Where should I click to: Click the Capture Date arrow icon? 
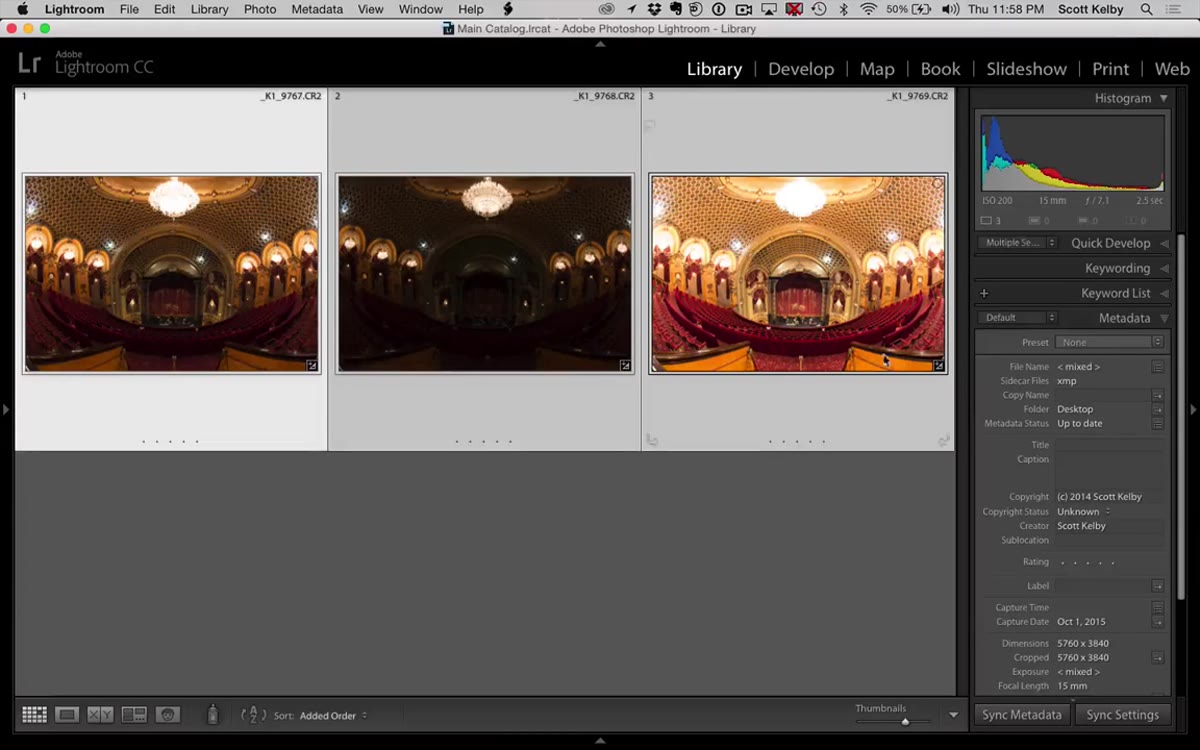click(x=1157, y=622)
